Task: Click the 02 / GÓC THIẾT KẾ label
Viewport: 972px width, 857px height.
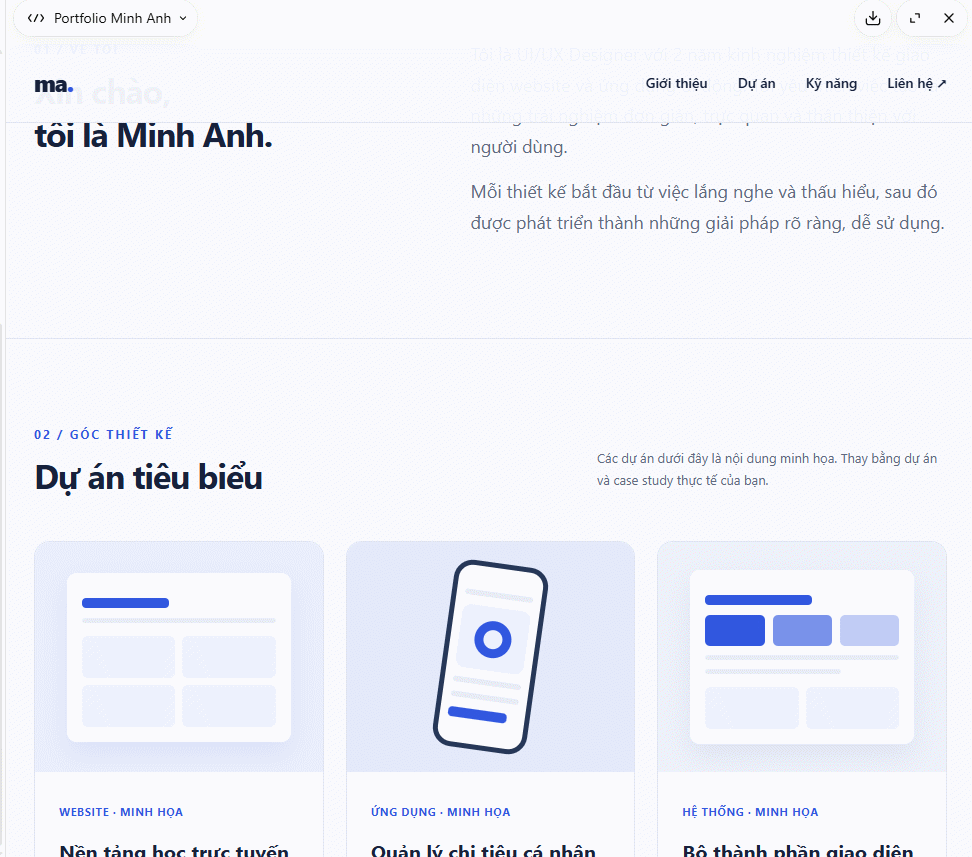Action: pyautogui.click(x=104, y=434)
